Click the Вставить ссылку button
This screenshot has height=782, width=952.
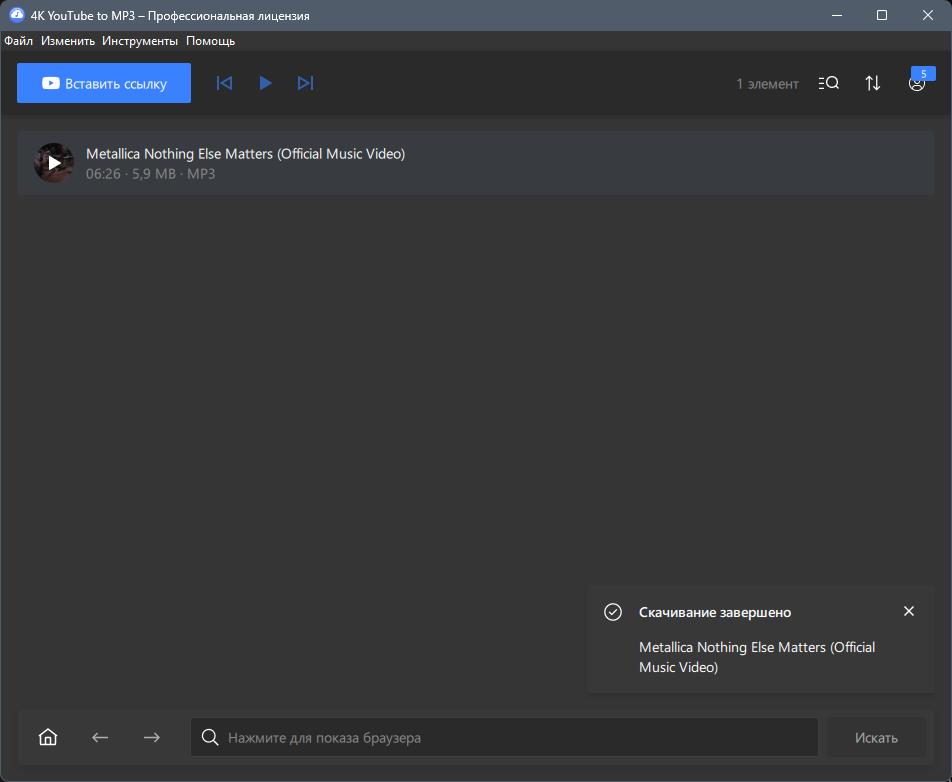click(104, 83)
